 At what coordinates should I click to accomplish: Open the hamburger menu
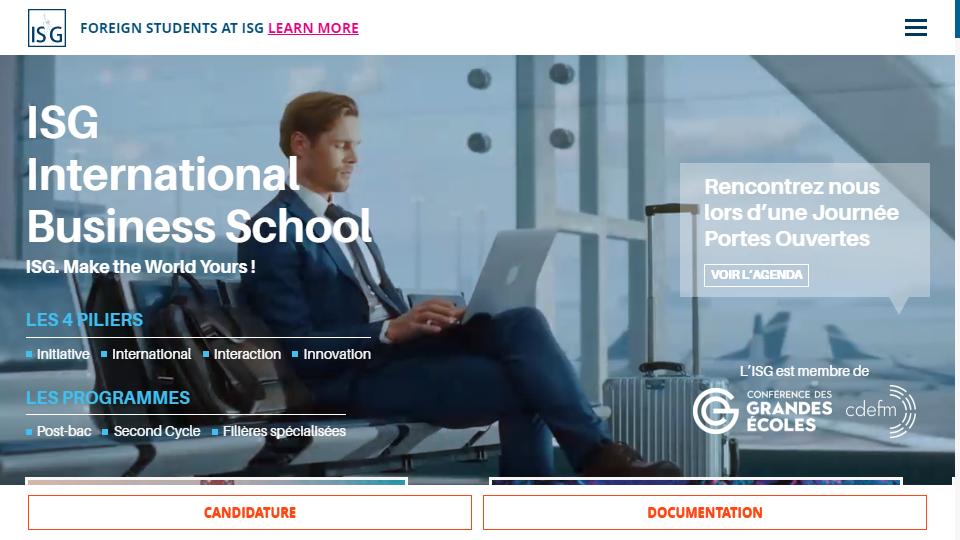tap(915, 28)
